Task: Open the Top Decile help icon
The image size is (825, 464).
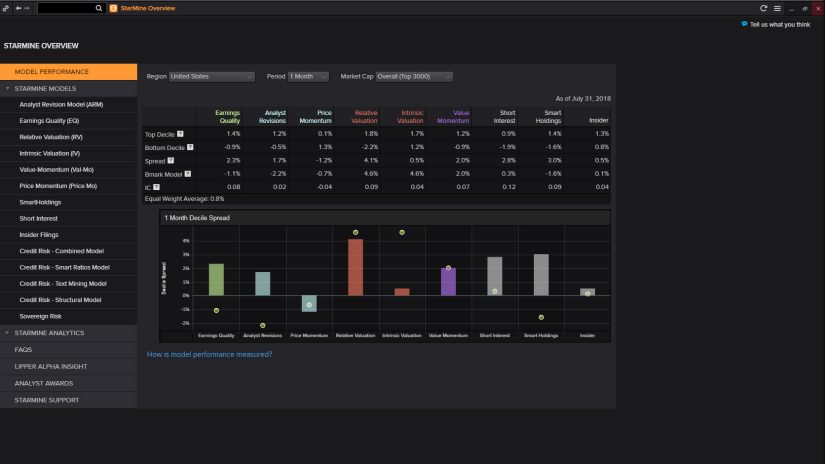Action: pyautogui.click(x=180, y=134)
